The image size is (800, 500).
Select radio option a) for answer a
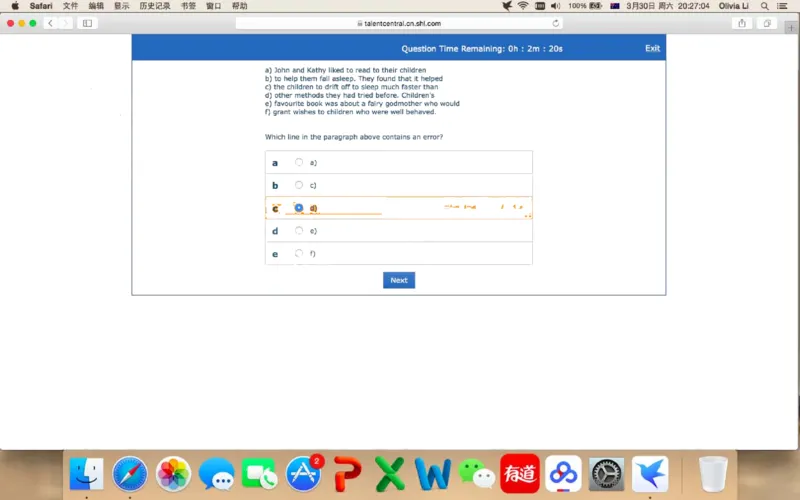coord(299,162)
